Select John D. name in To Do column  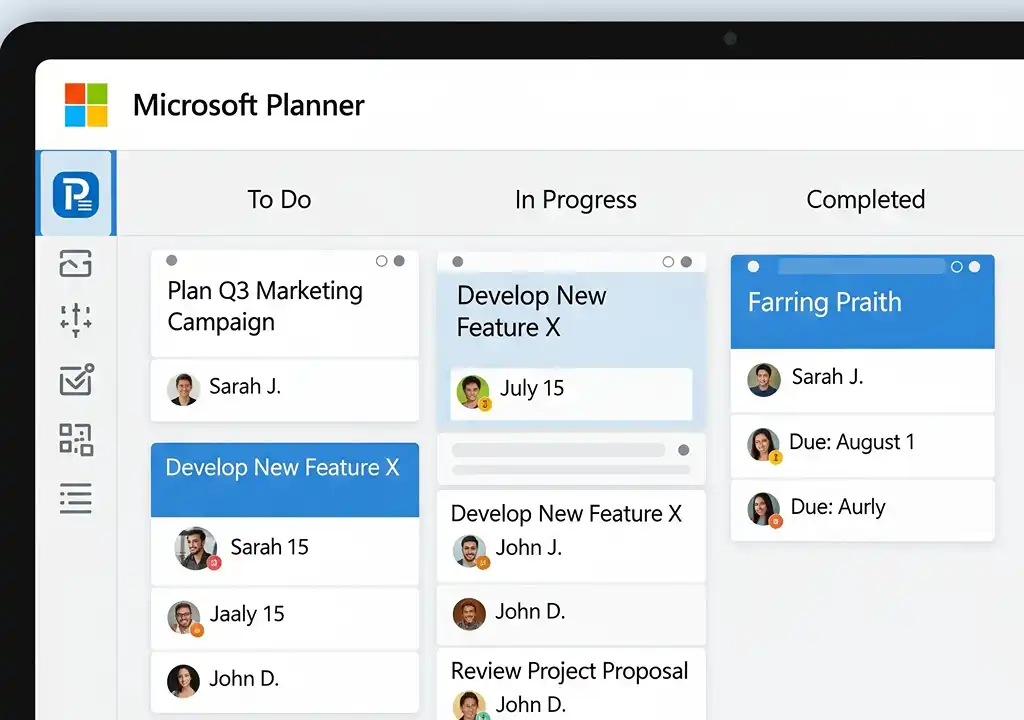(x=244, y=679)
